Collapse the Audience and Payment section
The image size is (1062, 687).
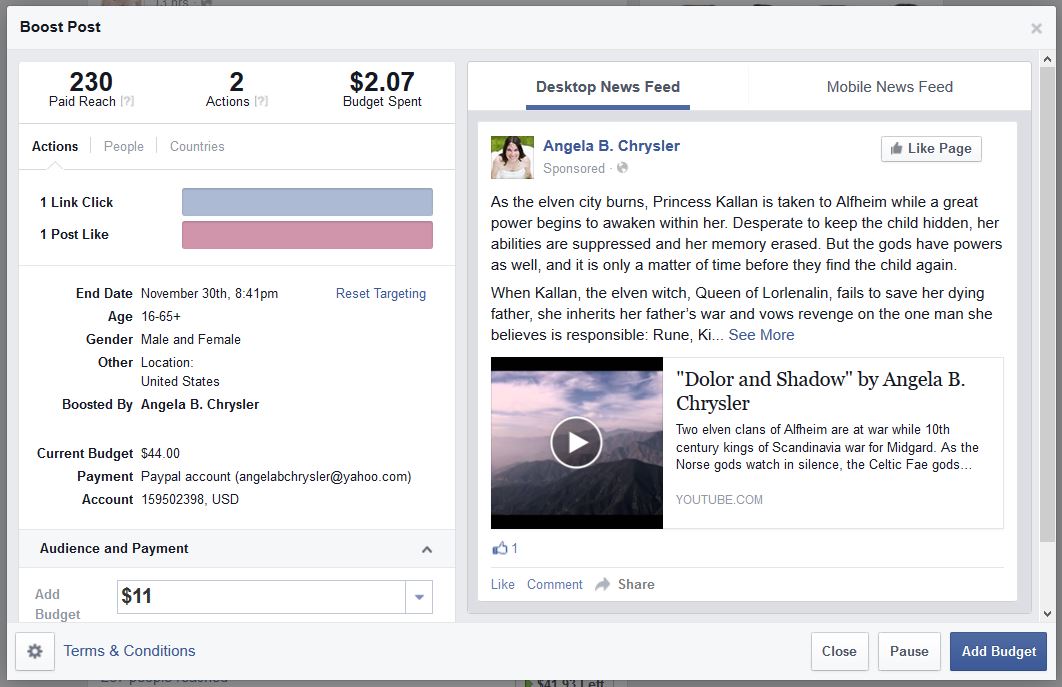click(427, 549)
